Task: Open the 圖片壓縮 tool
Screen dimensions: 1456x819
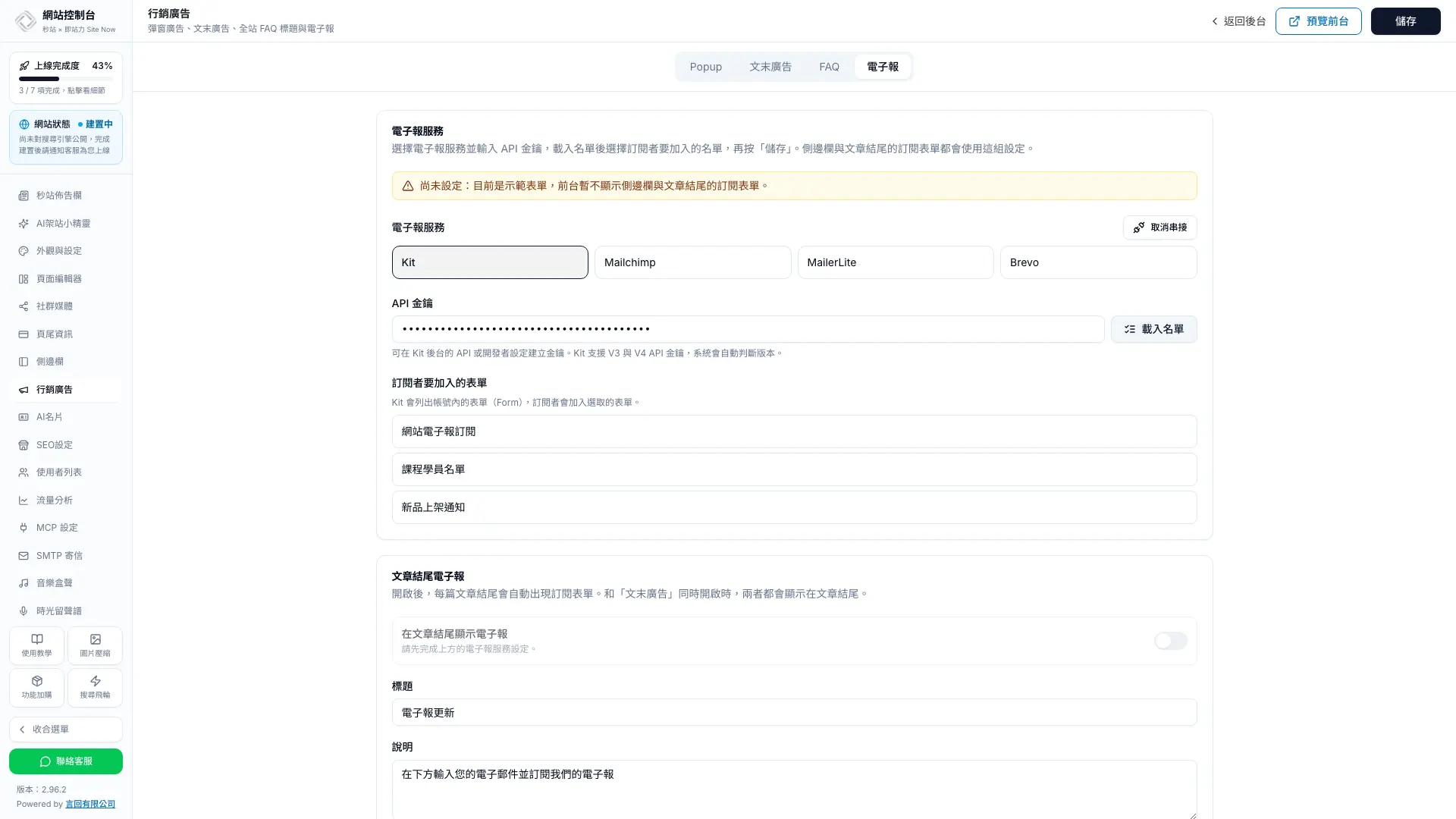Action: pyautogui.click(x=95, y=645)
